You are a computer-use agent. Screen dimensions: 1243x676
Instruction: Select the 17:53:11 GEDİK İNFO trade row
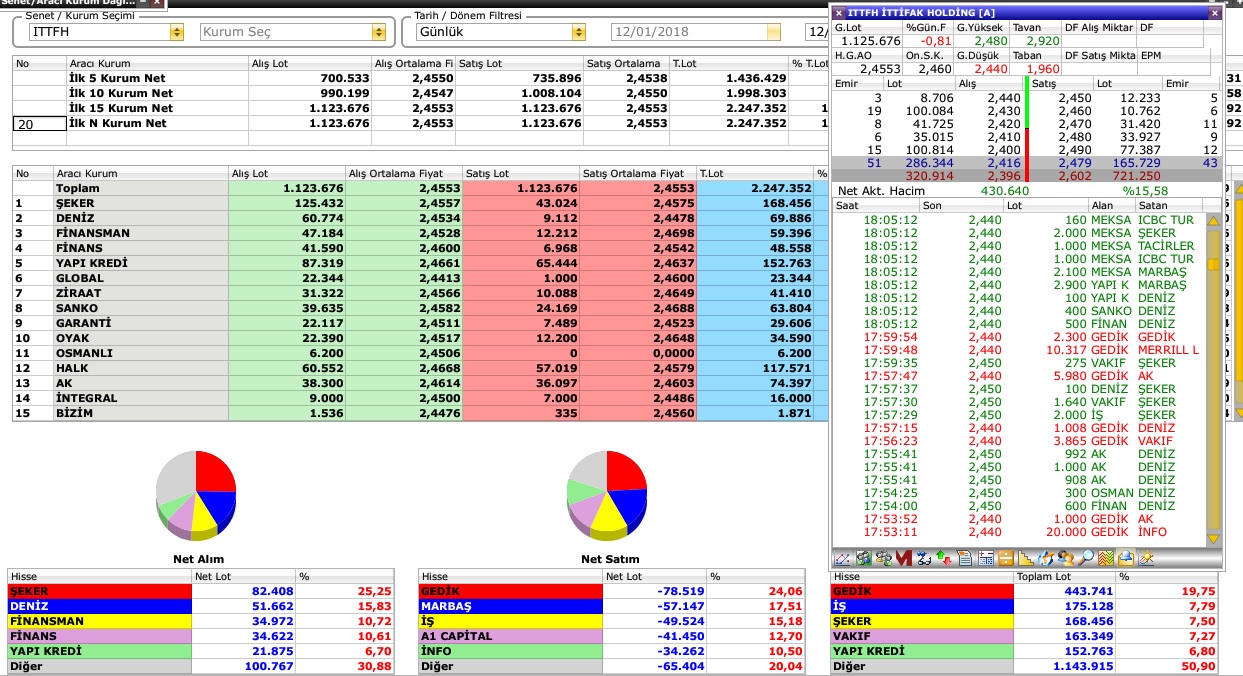point(1018,532)
